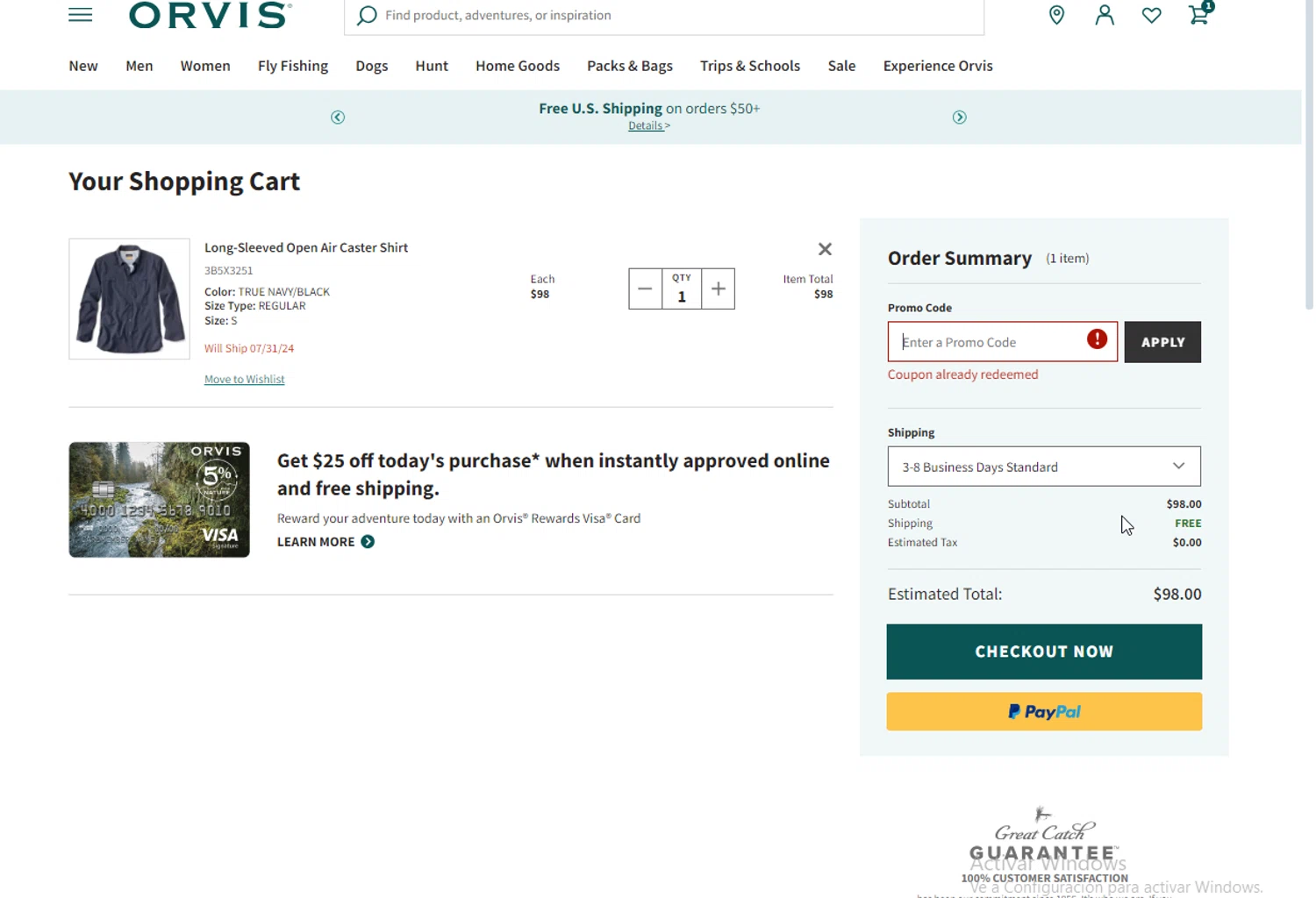Click the promo code error icon
Image resolution: width=1316 pixels, height=898 pixels.
pyautogui.click(x=1097, y=339)
